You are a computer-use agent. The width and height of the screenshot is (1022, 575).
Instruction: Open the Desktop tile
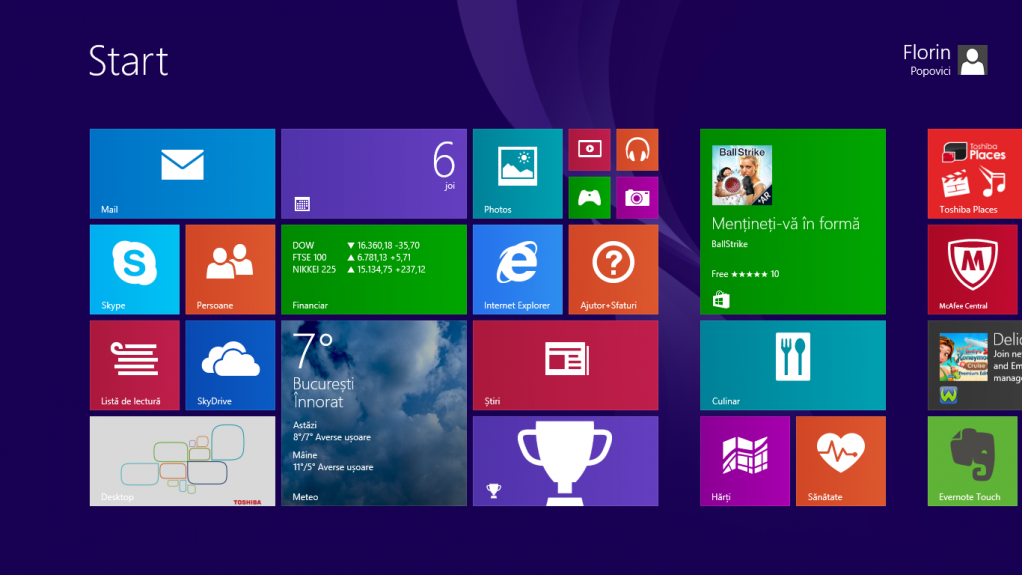point(182,461)
